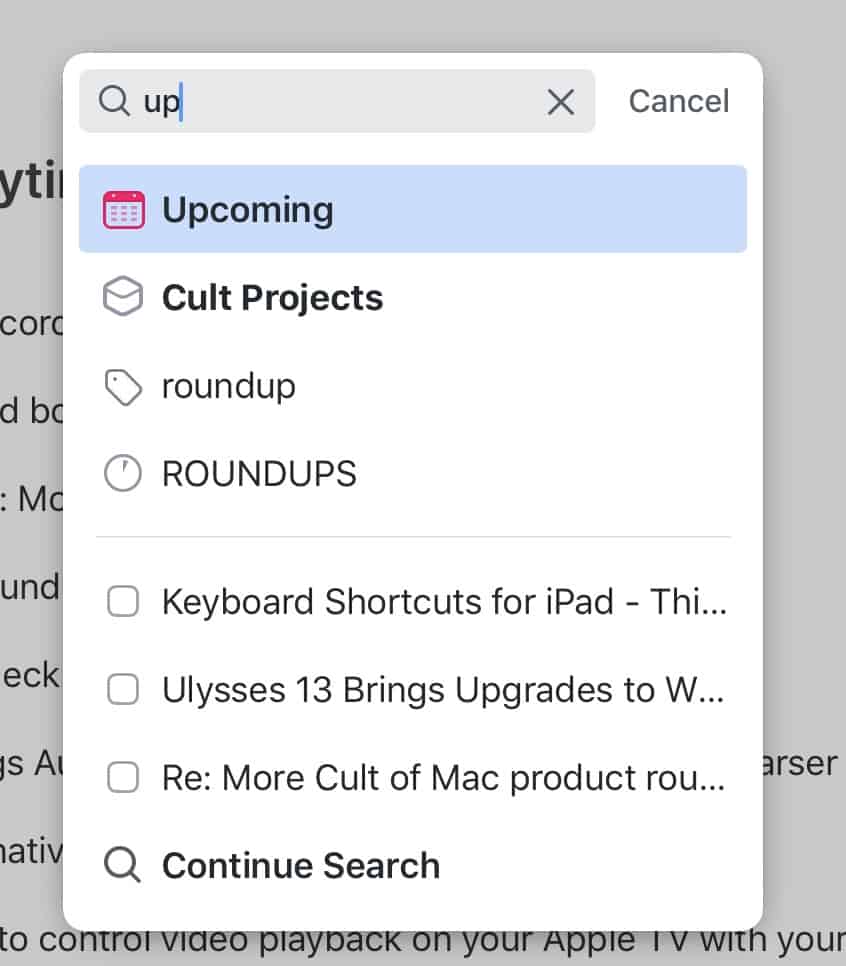Click the Cult Projects area icon
The image size is (846, 966).
coord(122,297)
